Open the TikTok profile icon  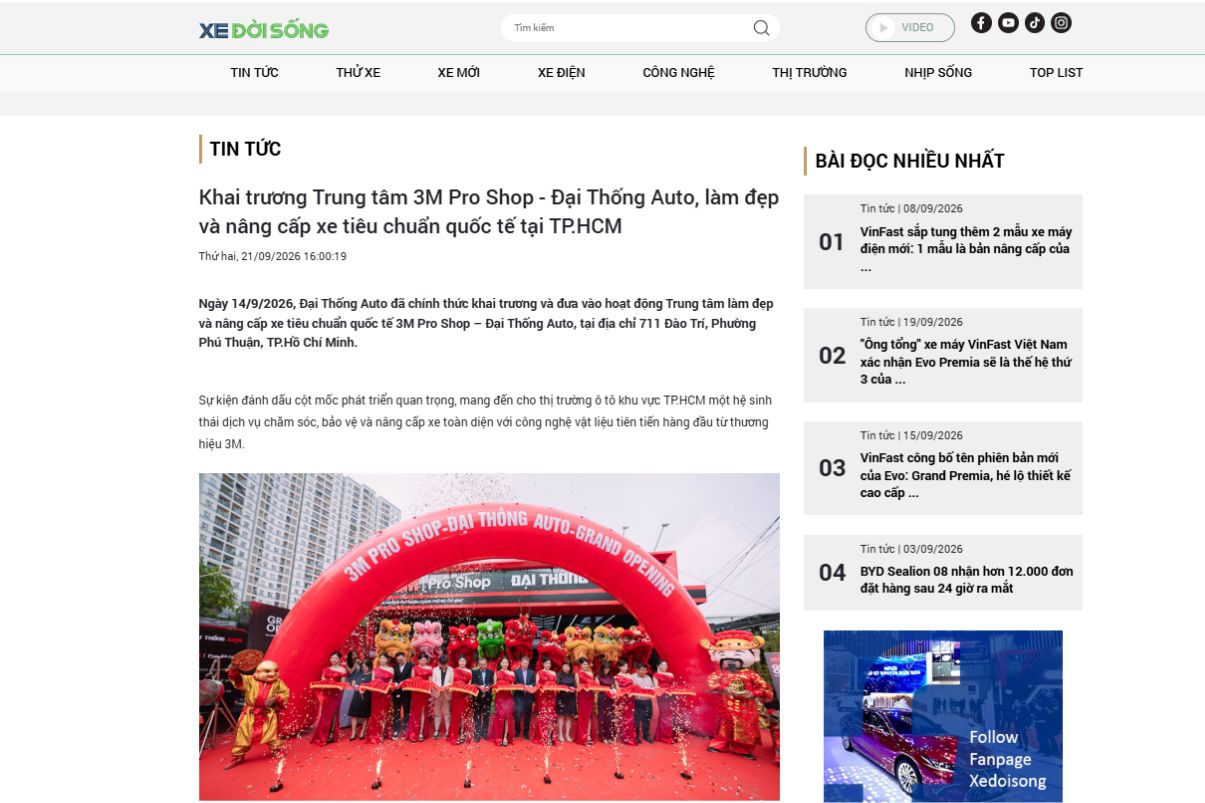1034,23
